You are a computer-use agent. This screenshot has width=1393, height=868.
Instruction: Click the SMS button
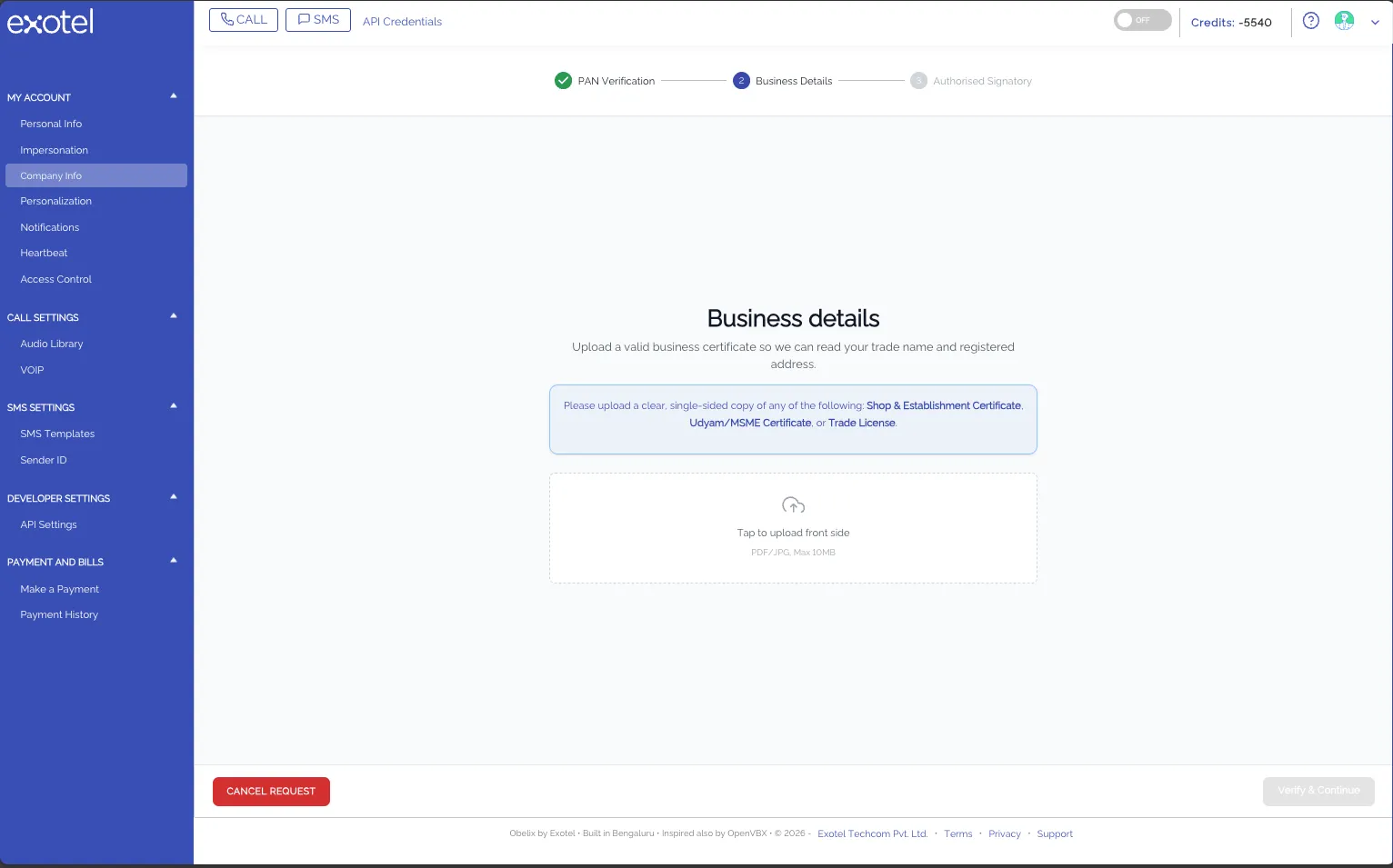pos(318,20)
